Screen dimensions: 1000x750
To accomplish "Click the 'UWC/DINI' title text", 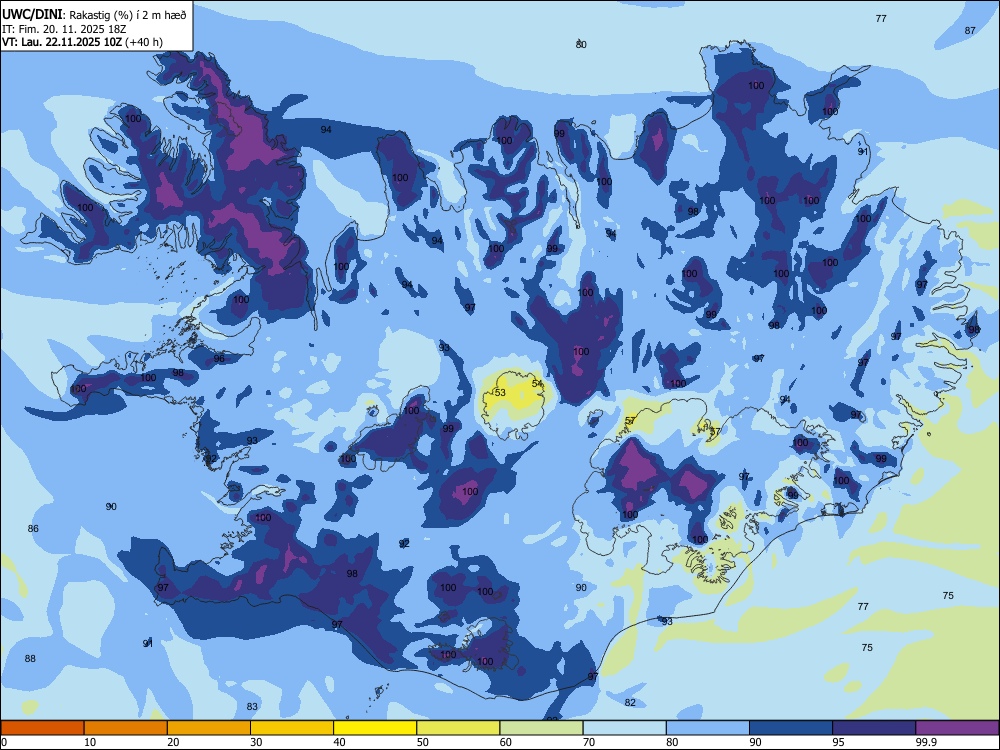I will [x=32, y=15].
